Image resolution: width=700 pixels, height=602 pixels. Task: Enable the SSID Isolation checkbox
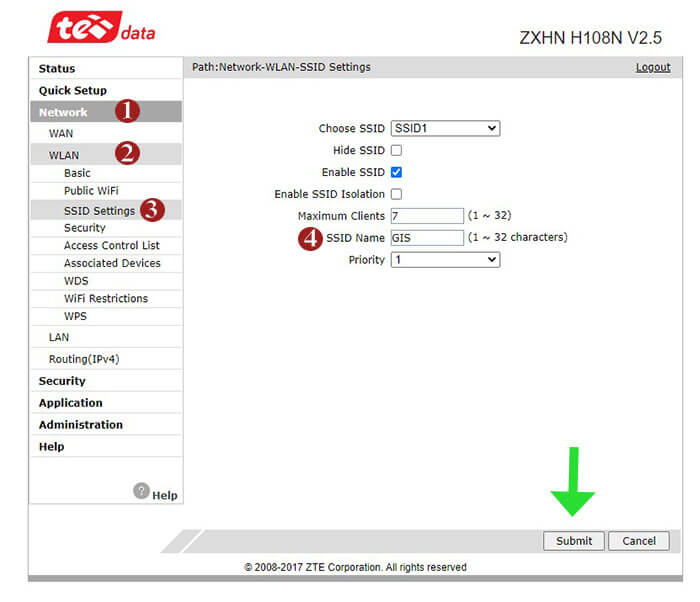click(x=396, y=194)
